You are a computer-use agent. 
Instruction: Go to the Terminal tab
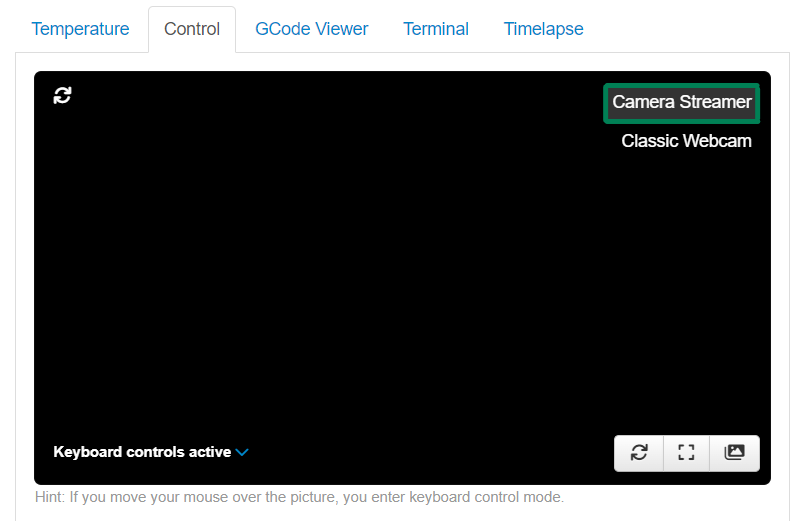(x=436, y=29)
